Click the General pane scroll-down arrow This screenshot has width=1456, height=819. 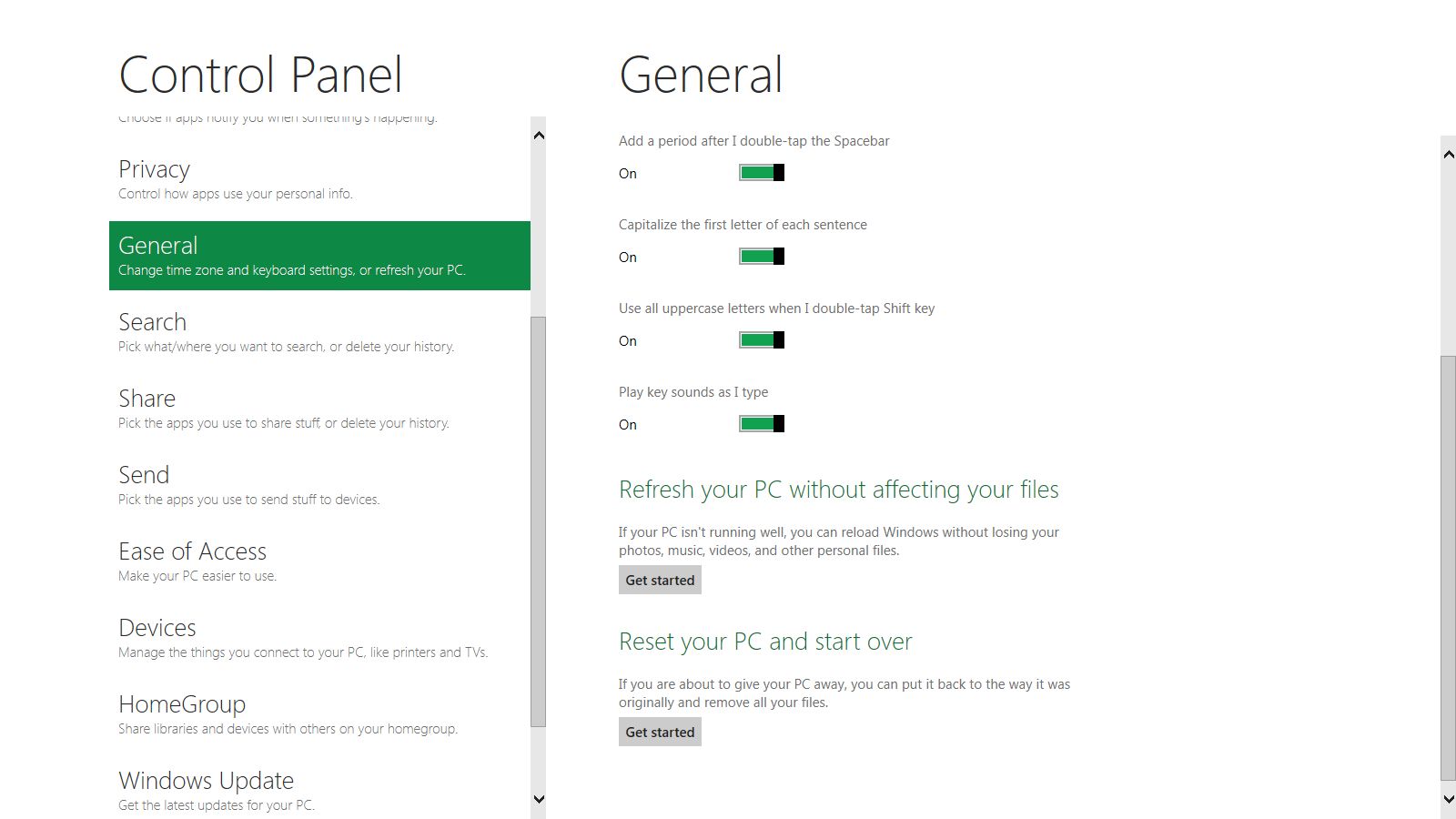1449,799
